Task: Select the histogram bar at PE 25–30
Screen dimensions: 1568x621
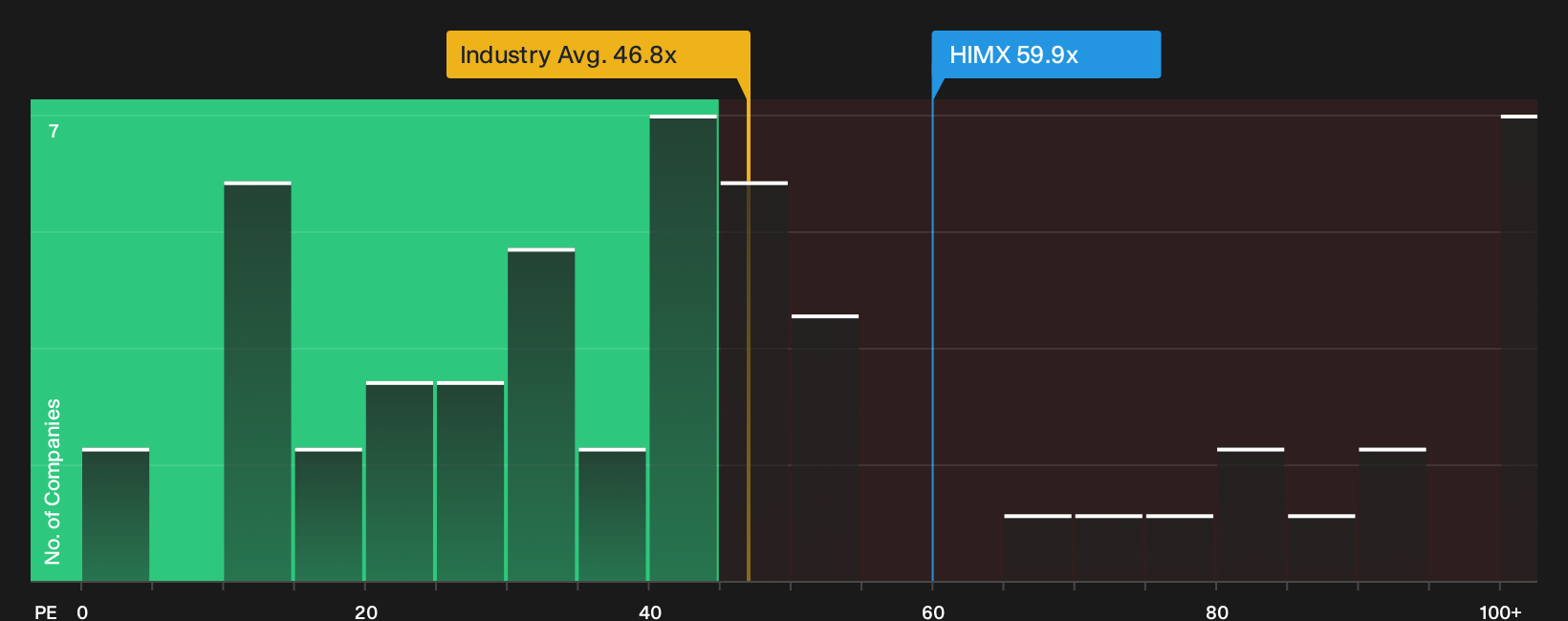Action: click(470, 482)
